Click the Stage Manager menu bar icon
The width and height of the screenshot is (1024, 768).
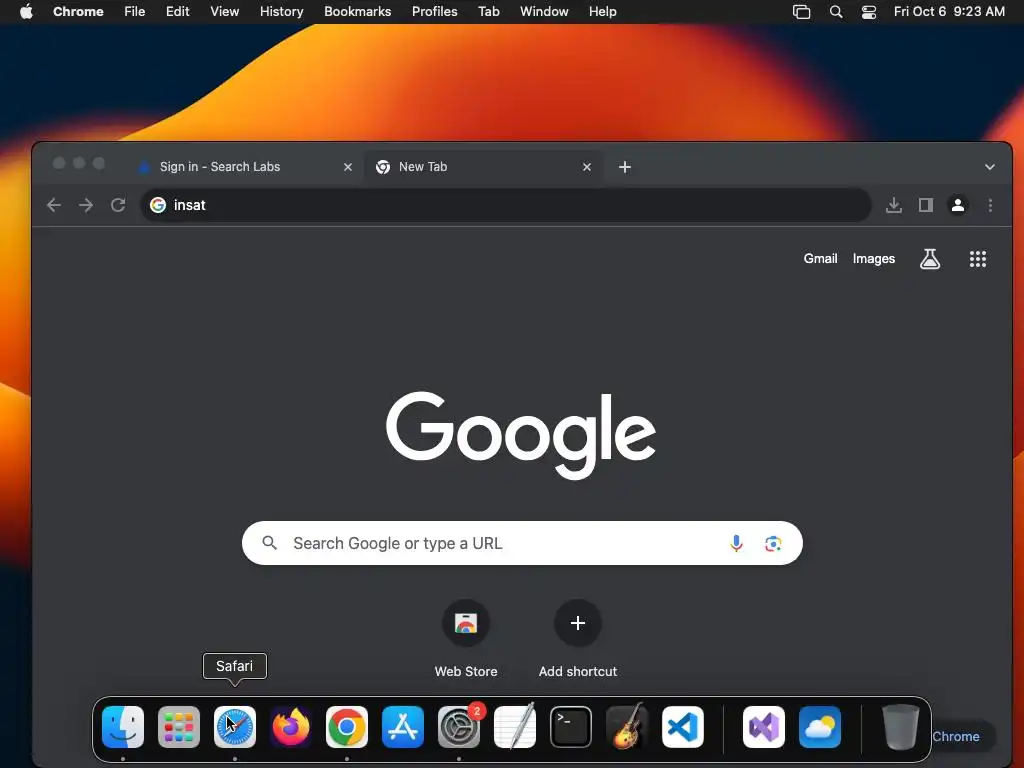[801, 11]
